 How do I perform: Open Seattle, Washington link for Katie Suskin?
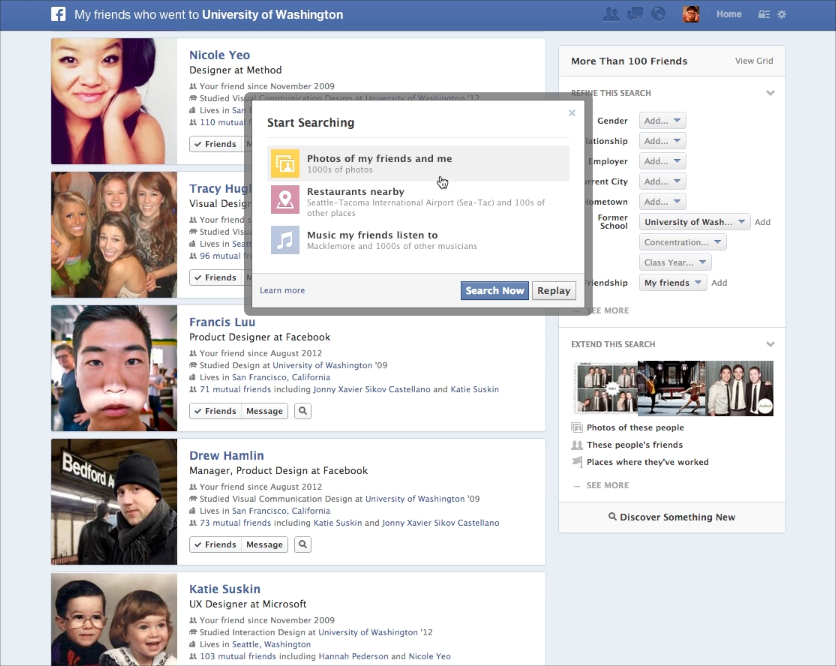(x=271, y=644)
